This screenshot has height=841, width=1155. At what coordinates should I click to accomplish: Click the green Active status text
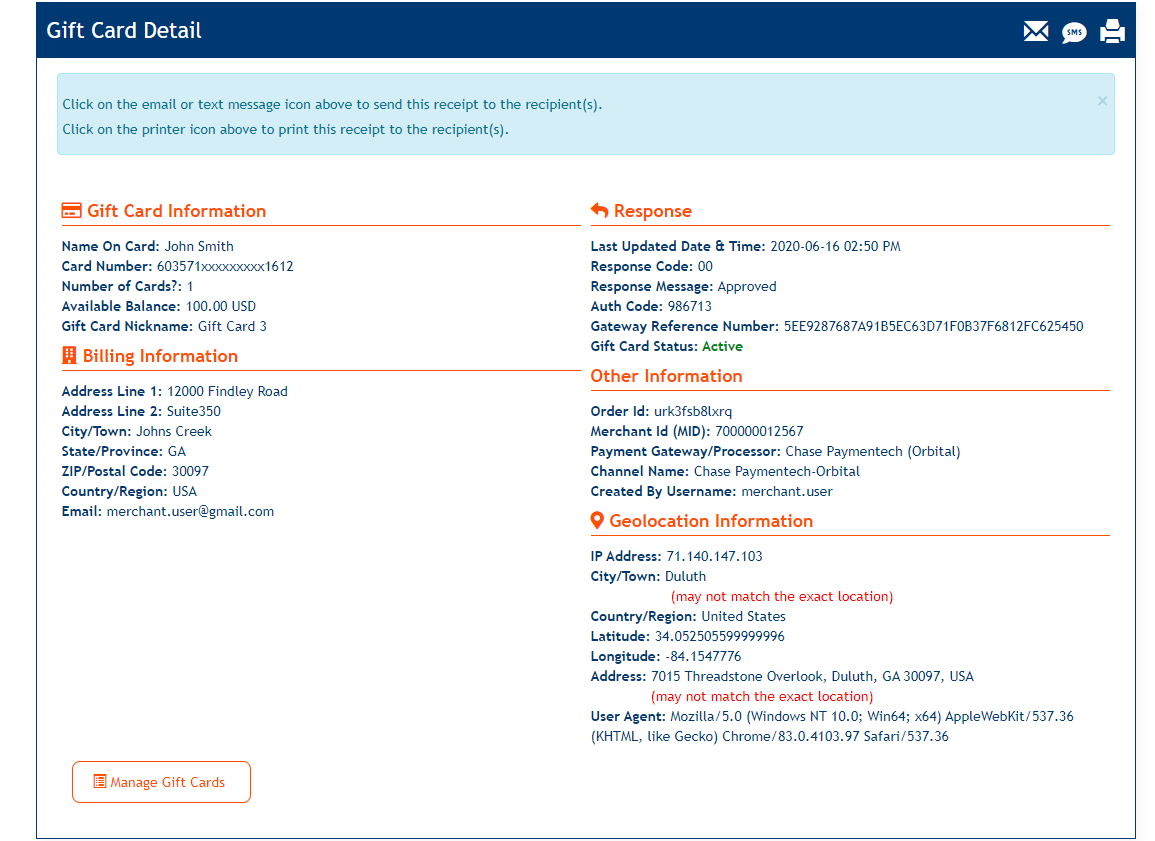(722, 346)
